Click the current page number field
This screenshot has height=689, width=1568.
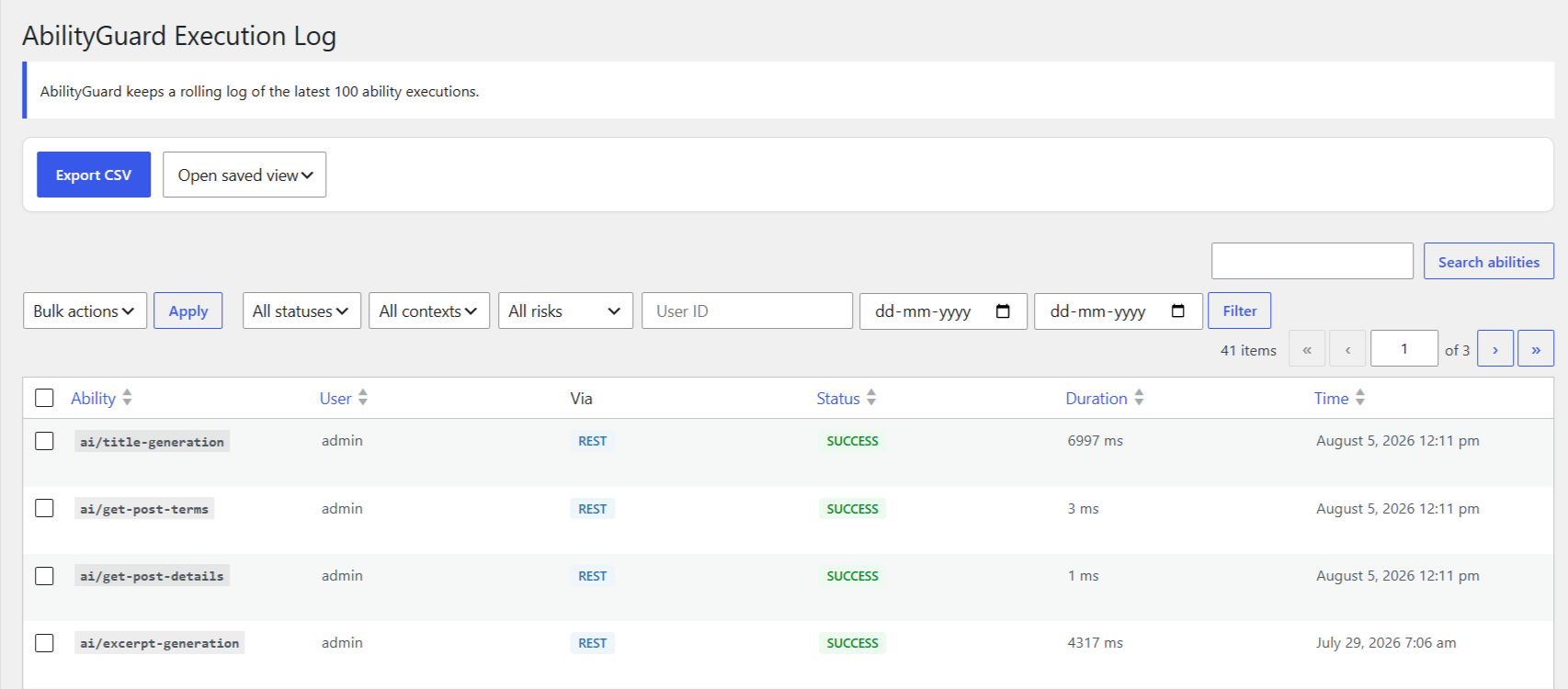point(1404,348)
